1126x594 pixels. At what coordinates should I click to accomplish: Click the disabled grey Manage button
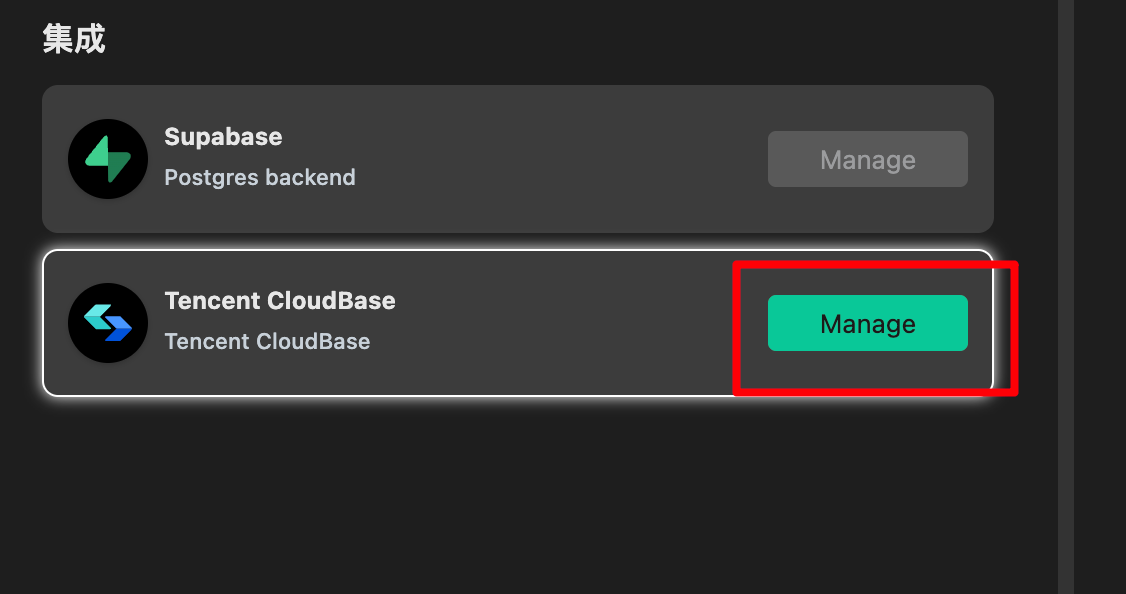[x=867, y=159]
